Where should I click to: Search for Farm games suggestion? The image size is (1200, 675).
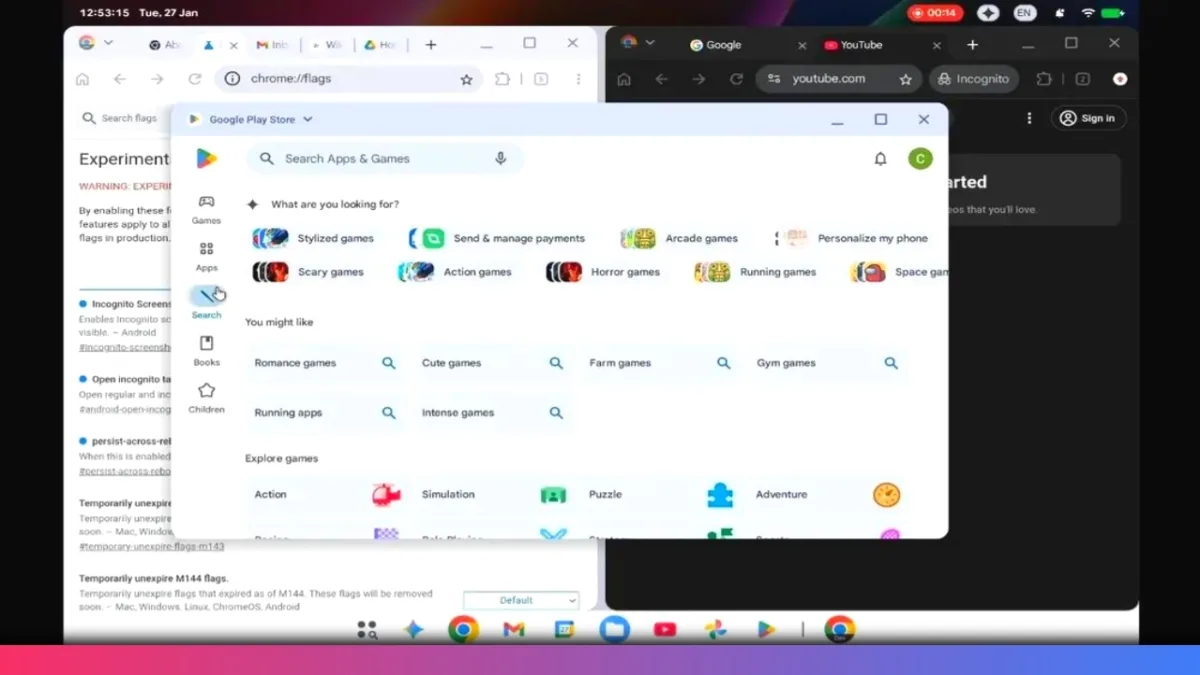660,363
